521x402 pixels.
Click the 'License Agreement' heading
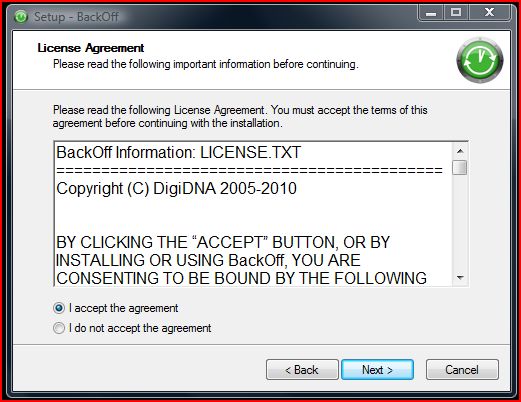point(91,48)
